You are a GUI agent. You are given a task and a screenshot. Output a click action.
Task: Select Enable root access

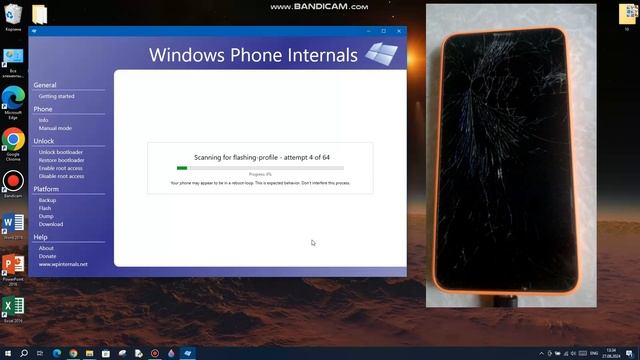[60, 168]
